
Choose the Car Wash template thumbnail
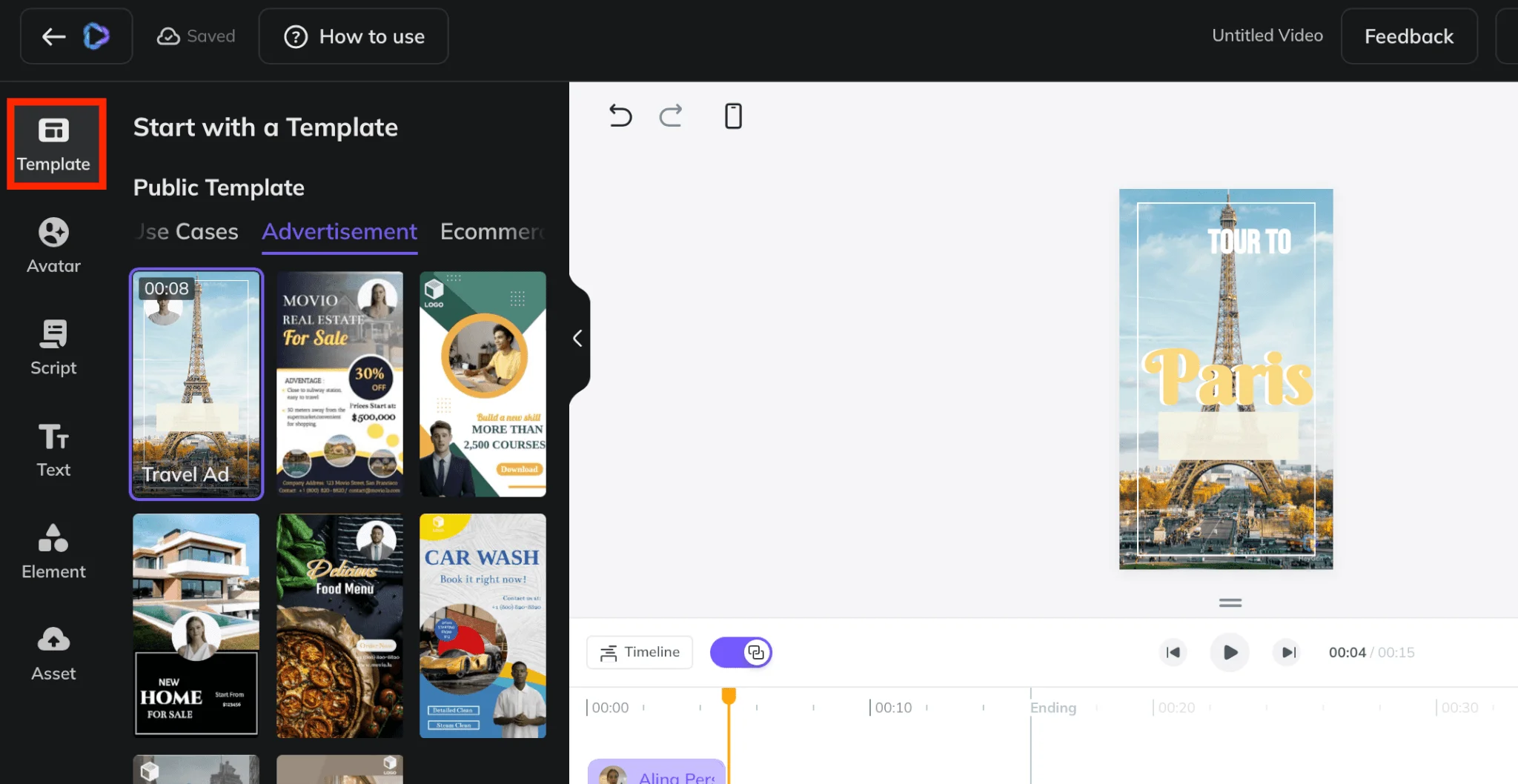483,625
